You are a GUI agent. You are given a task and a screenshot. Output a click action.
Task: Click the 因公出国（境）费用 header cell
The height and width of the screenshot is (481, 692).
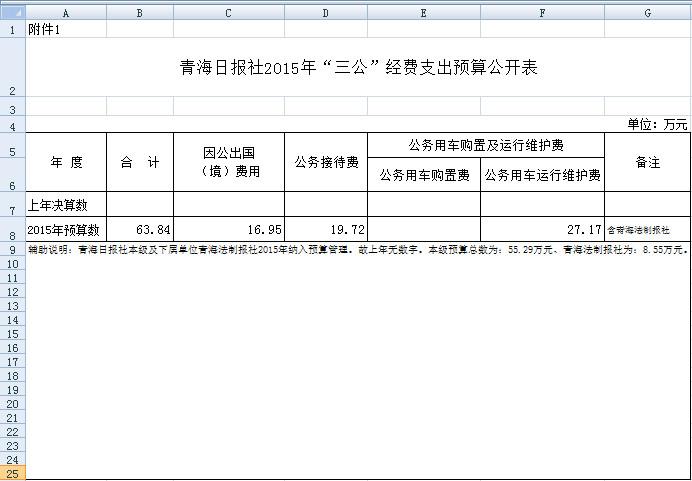point(229,162)
